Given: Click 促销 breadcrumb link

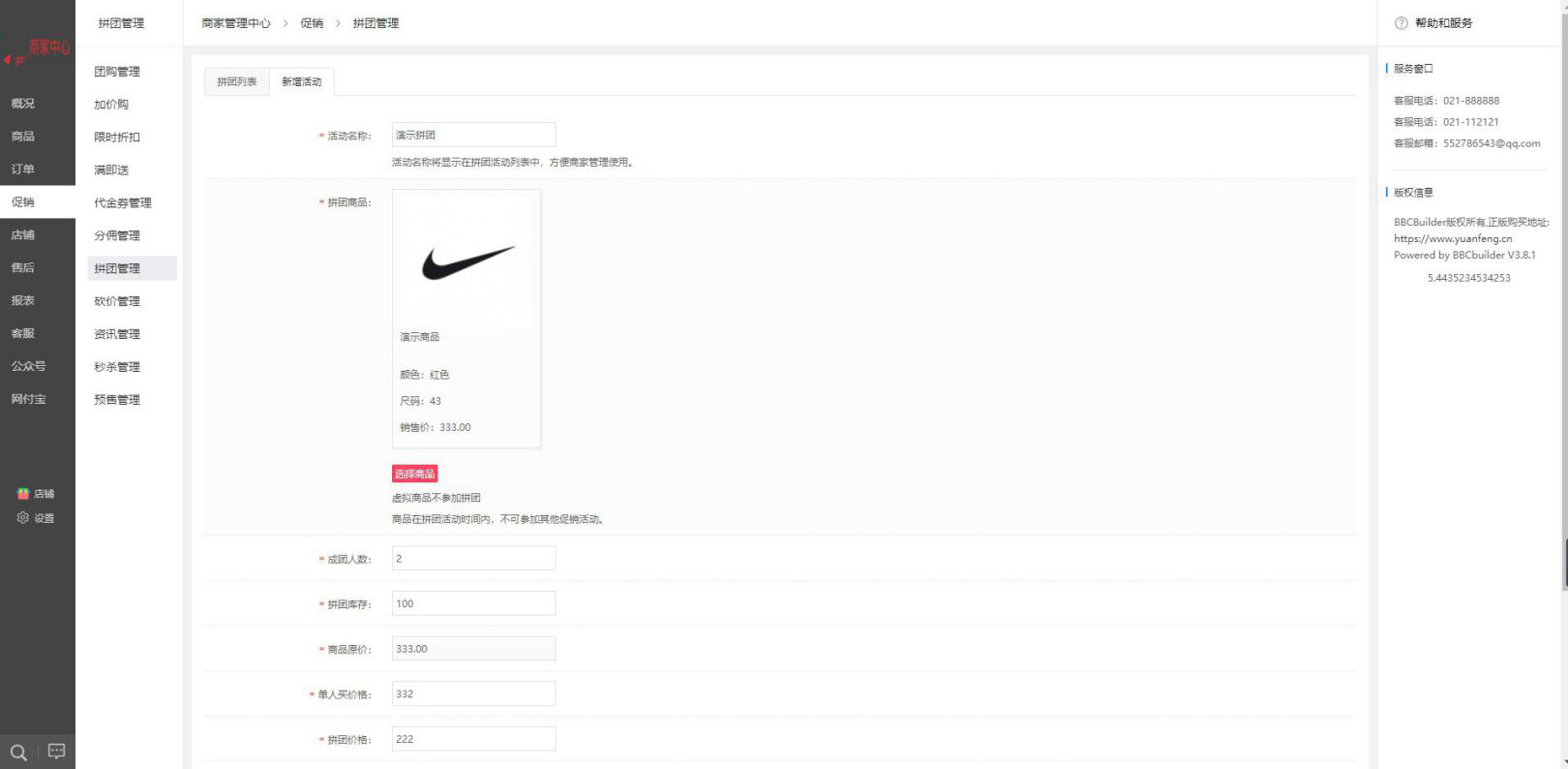Looking at the screenshot, I should point(312,23).
